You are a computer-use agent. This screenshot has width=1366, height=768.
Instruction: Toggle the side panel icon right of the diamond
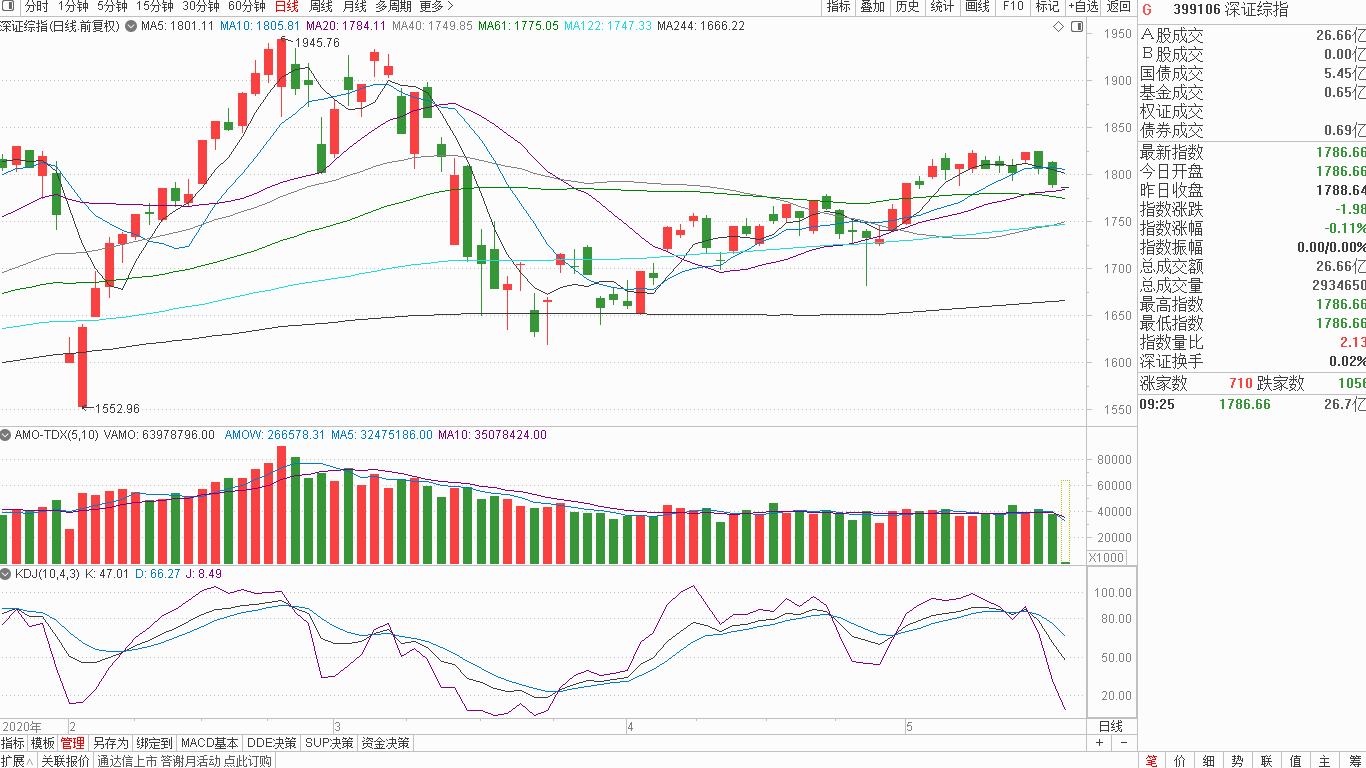(1076, 27)
